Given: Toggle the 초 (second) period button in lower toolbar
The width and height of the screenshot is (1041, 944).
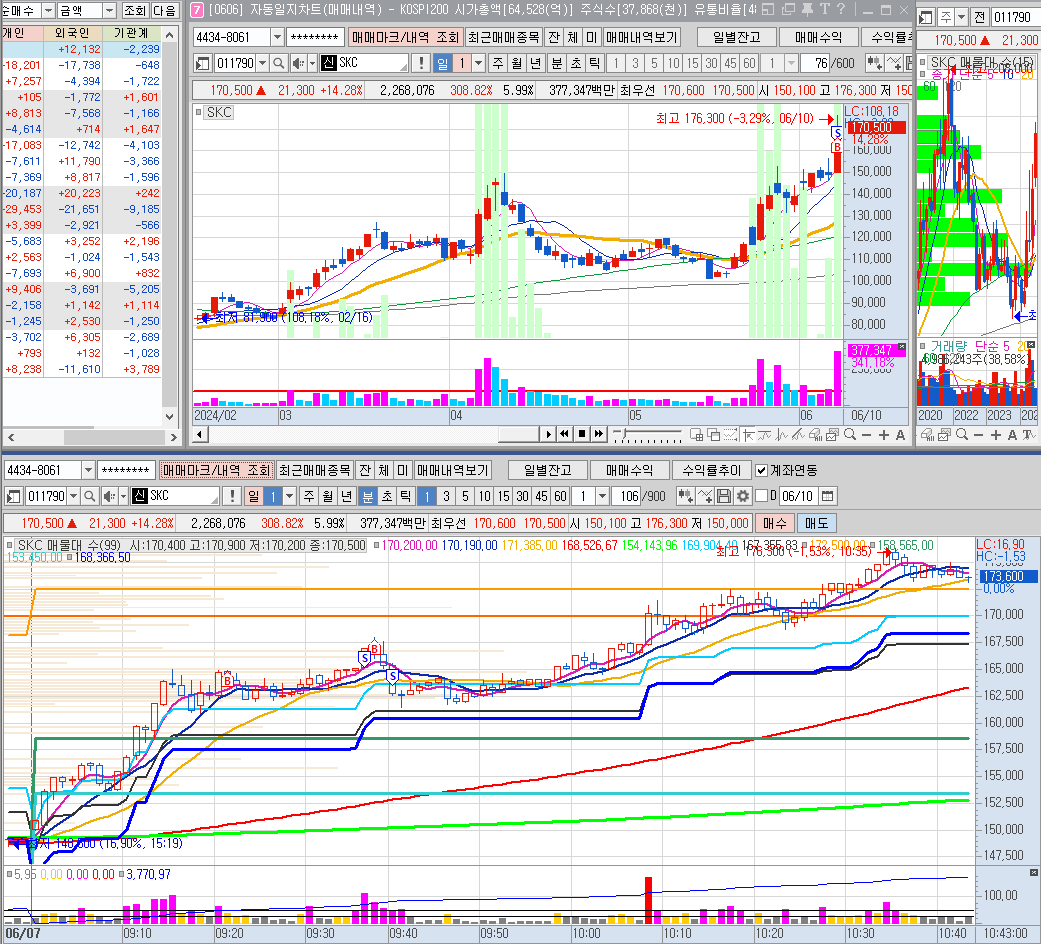Looking at the screenshot, I should click(387, 496).
